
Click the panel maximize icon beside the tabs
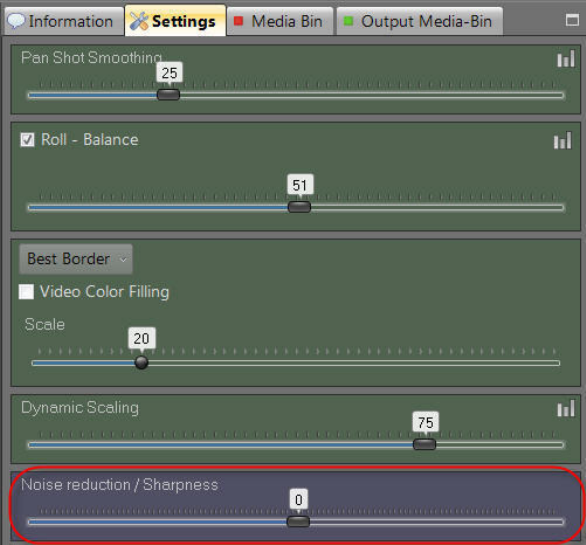[x=572, y=20]
